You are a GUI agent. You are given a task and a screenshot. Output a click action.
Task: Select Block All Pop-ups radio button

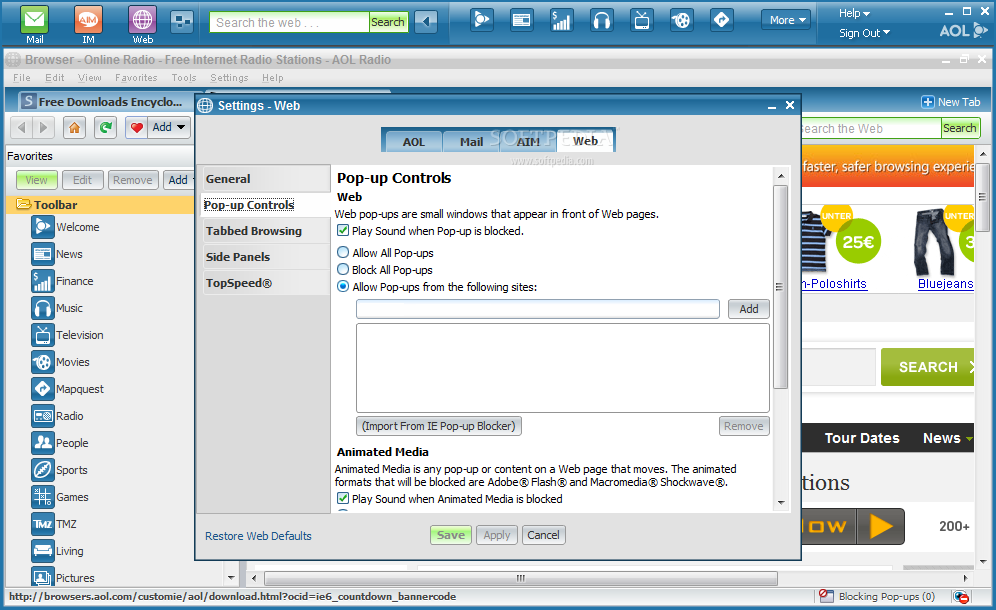[343, 269]
